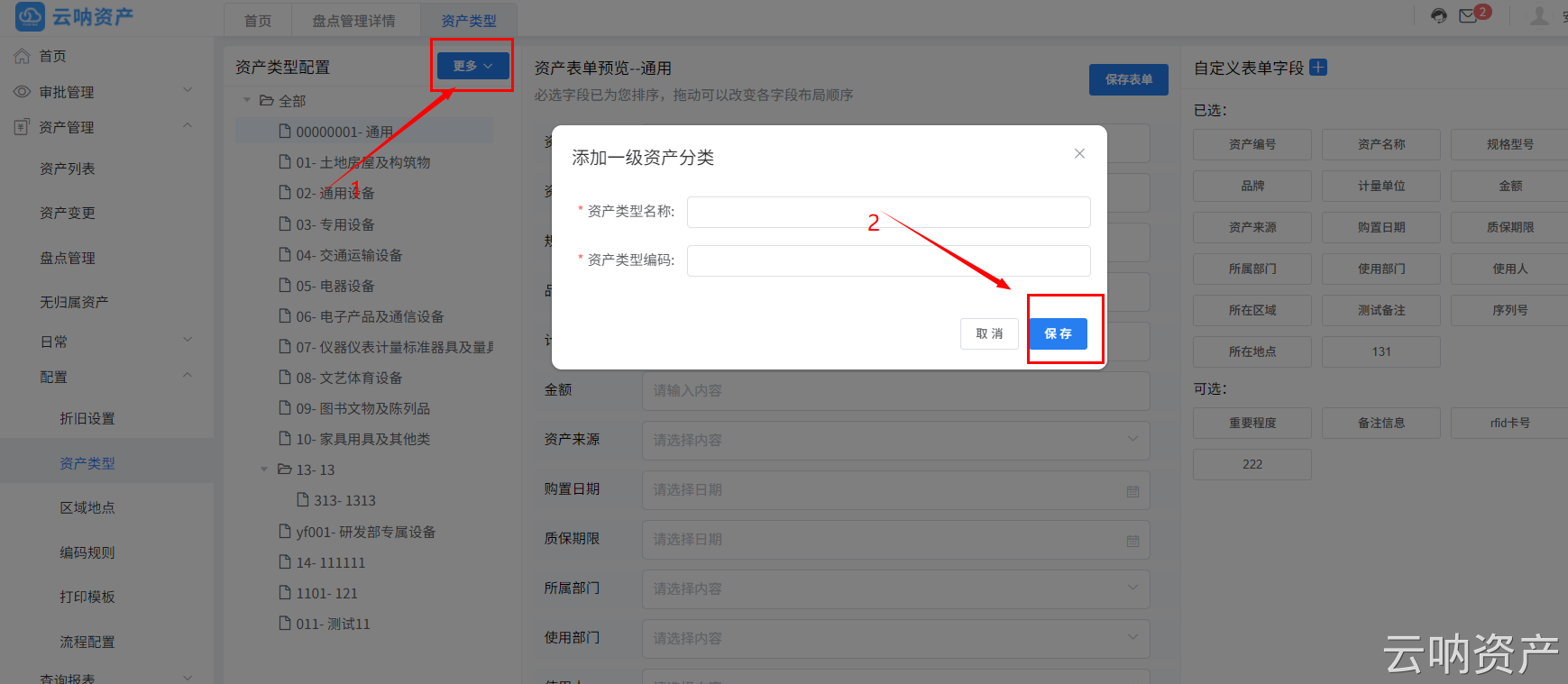Switch to the 盘点管理详情 tab

click(x=353, y=21)
